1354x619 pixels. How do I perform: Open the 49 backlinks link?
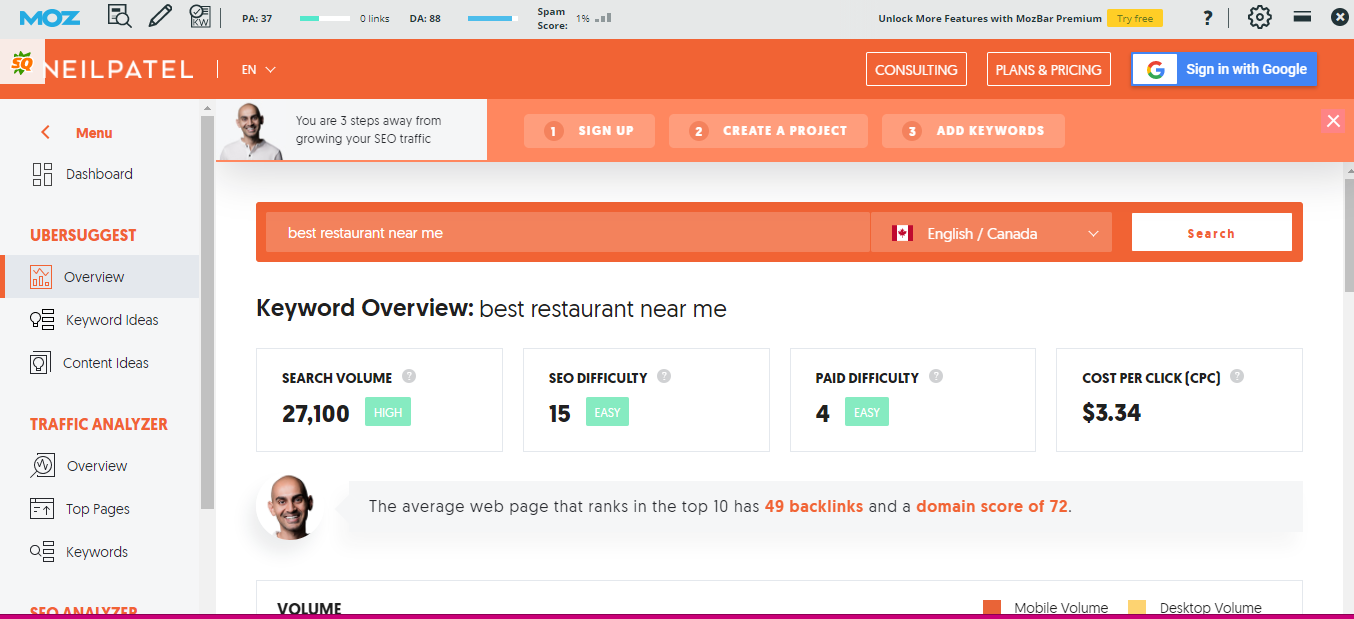tap(814, 506)
